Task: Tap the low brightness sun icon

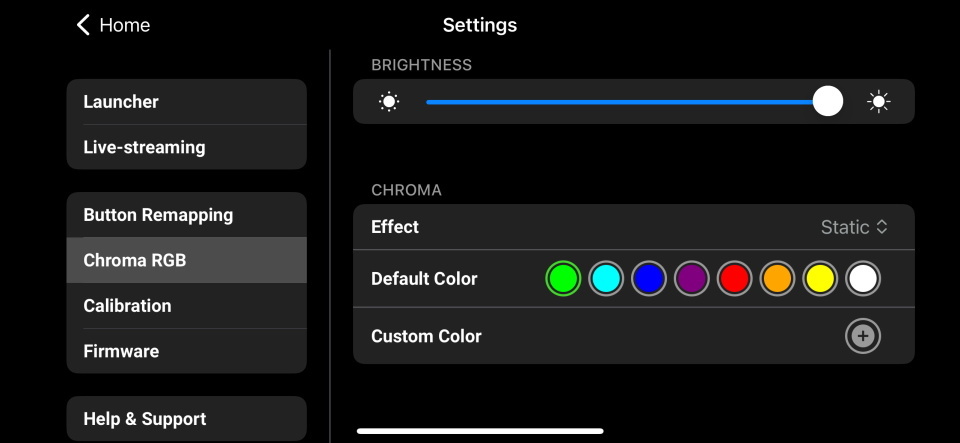Action: [389, 101]
